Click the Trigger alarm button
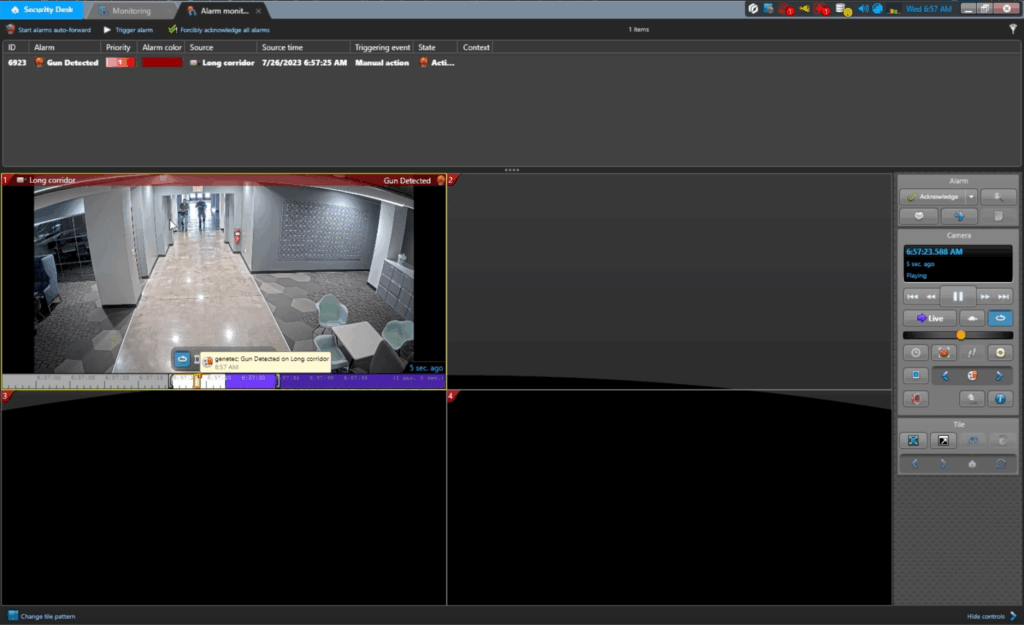The image size is (1024, 625). (131, 30)
